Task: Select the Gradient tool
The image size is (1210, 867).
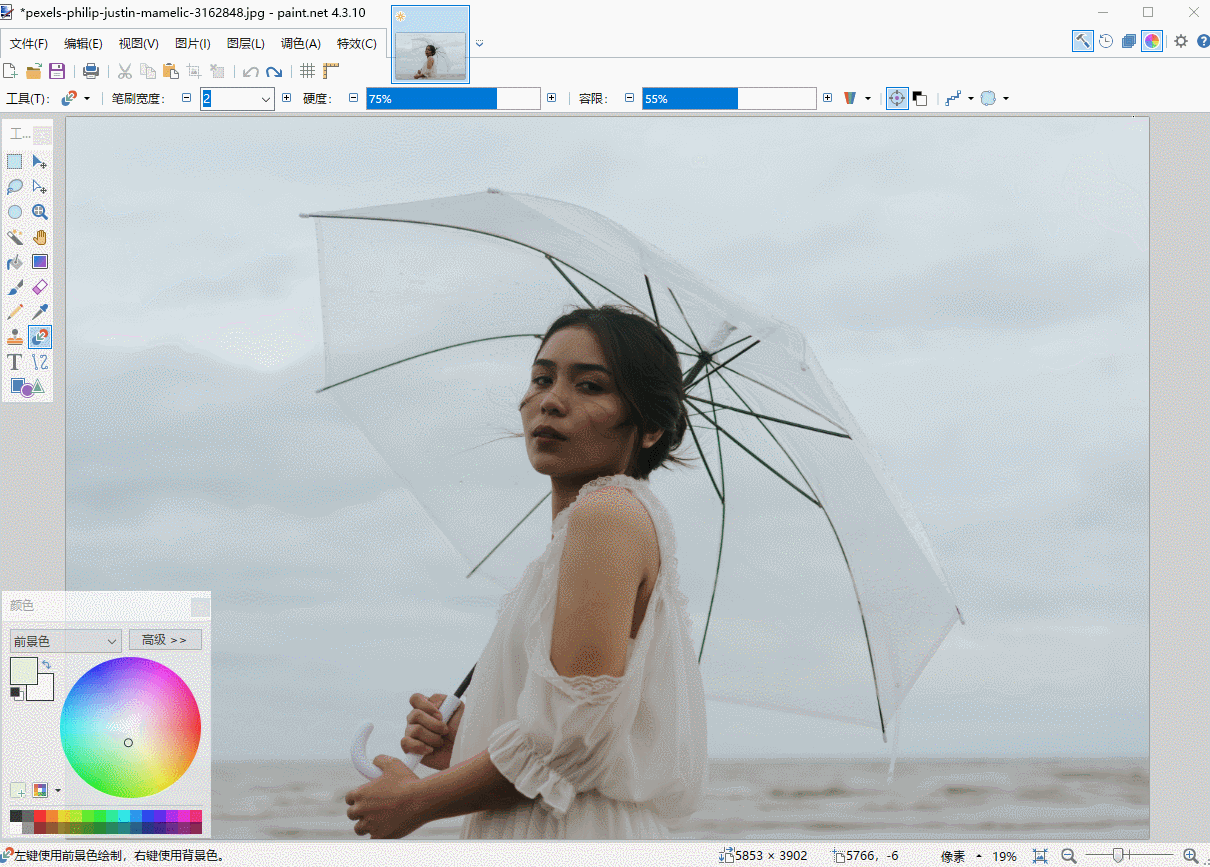Action: pos(40,262)
